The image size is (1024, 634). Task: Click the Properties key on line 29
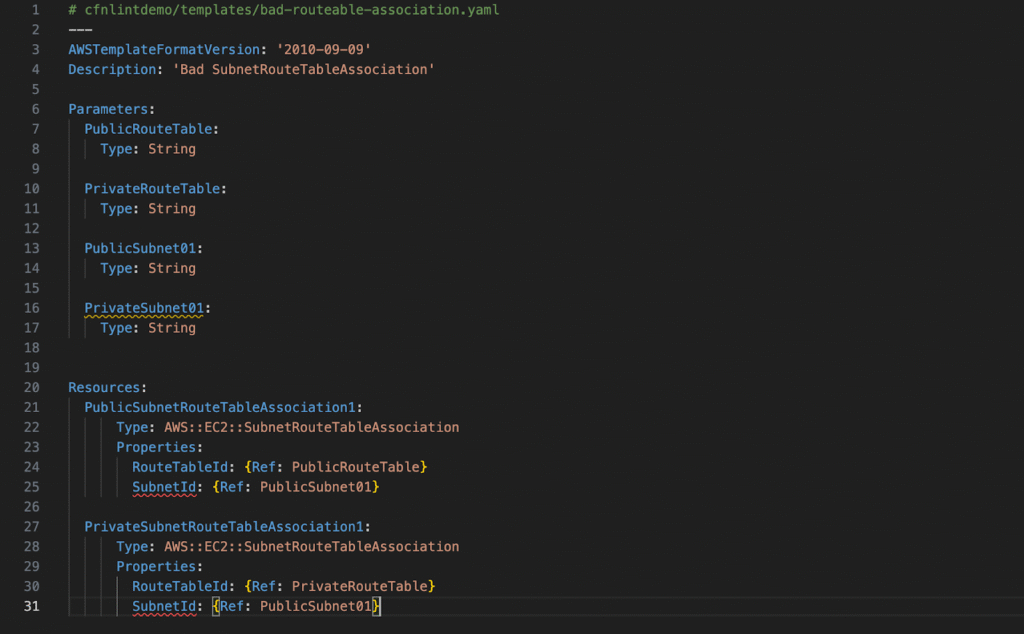tap(156, 566)
